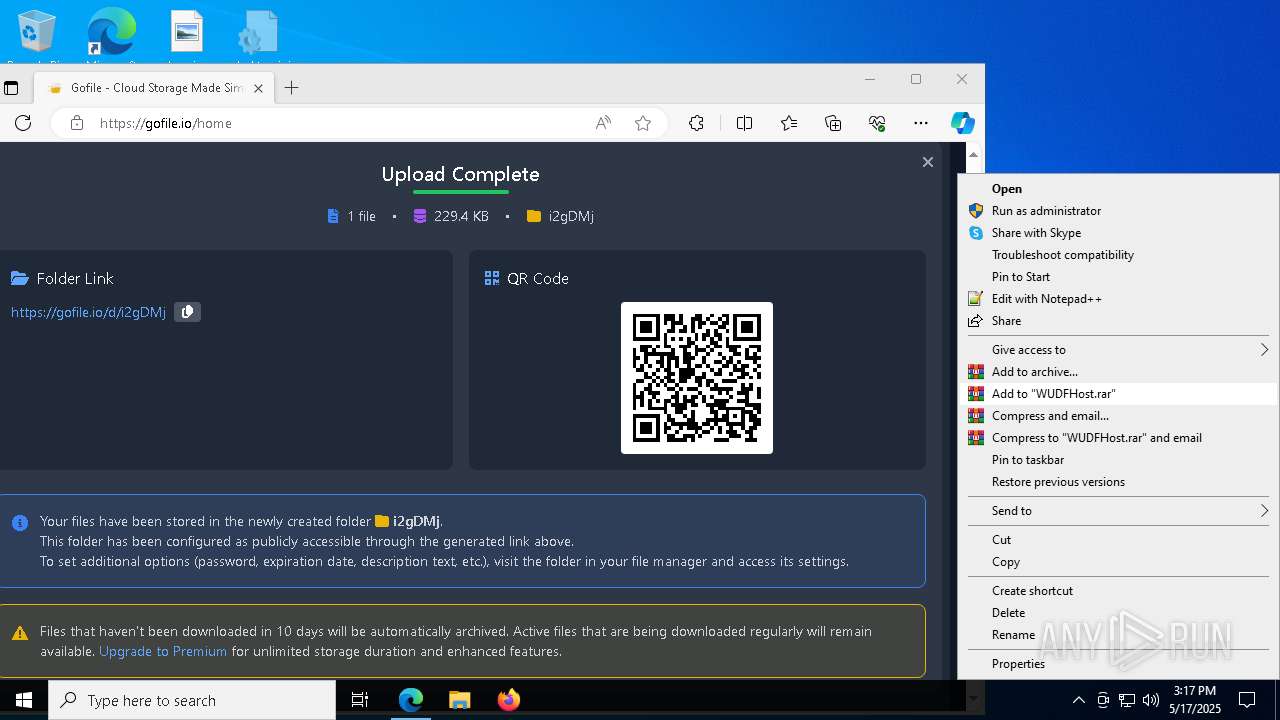Image resolution: width=1280 pixels, height=720 pixels.
Task: Select Delete from the context menu
Action: click(1118, 613)
